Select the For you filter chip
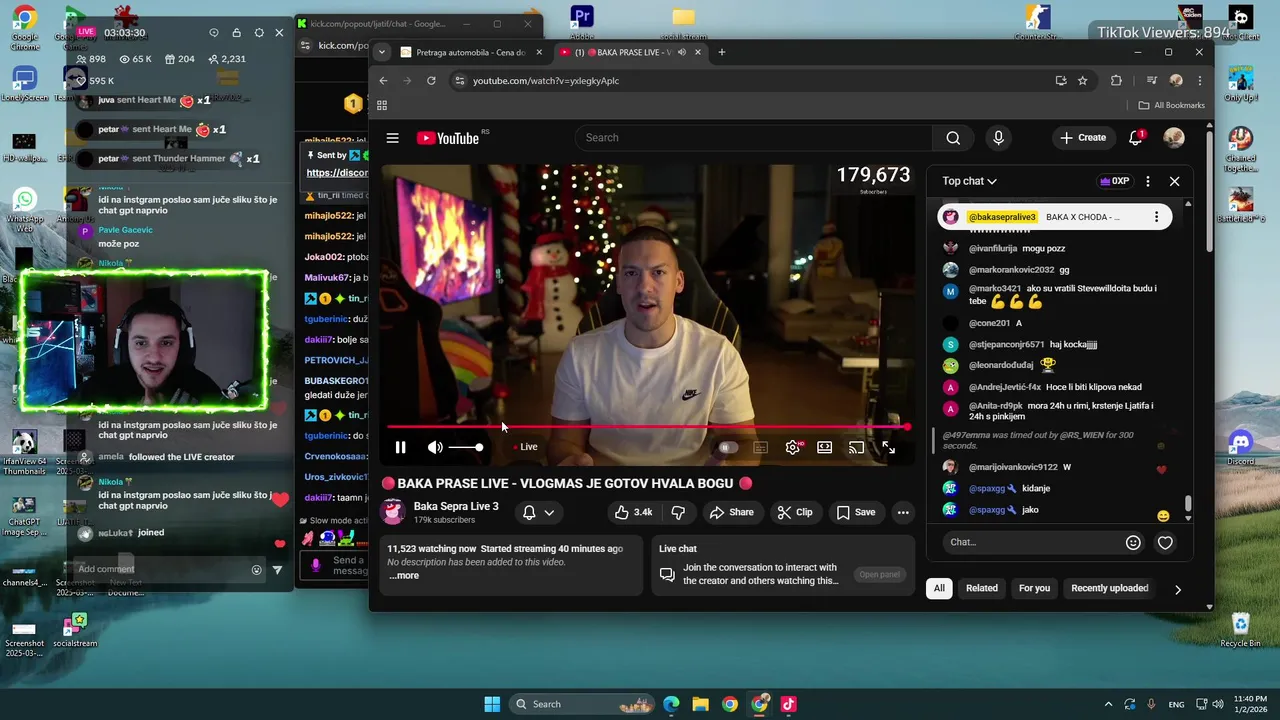Screen dimensions: 1280x720 tap(1034, 588)
